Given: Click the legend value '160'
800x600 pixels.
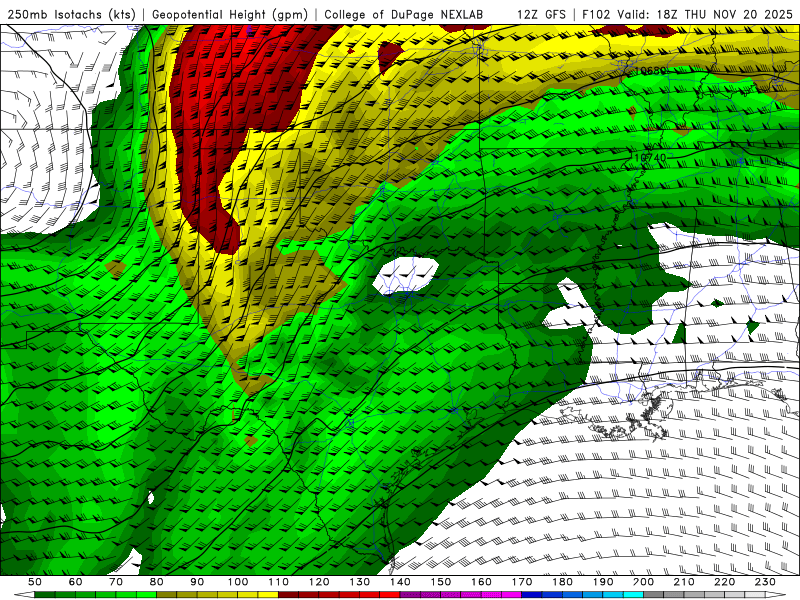Looking at the screenshot, I should pos(481,582).
